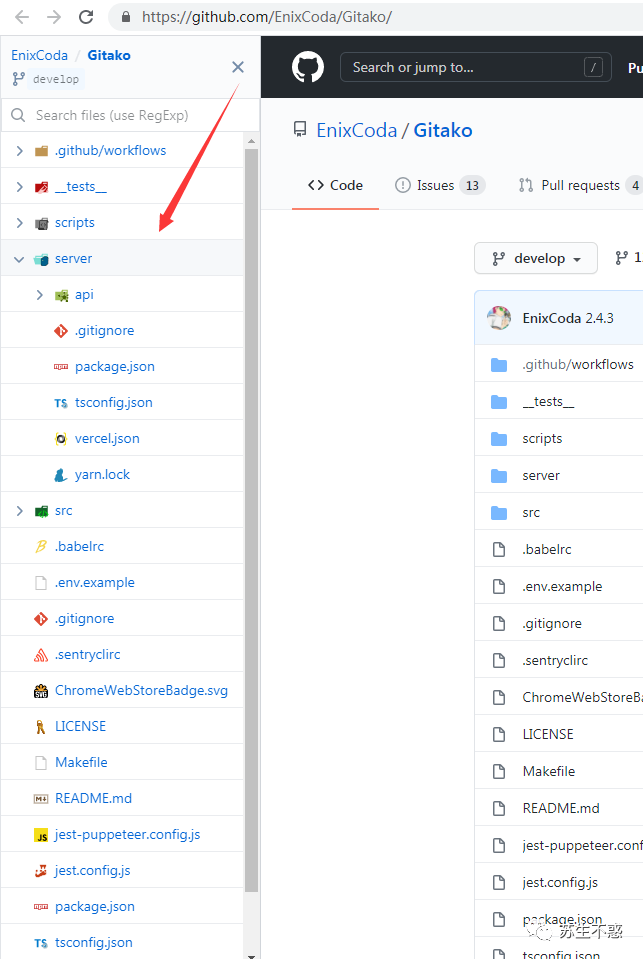Expand the .github/workflows folder chevron
Viewport: 643px width, 959px height.
pos(20,150)
